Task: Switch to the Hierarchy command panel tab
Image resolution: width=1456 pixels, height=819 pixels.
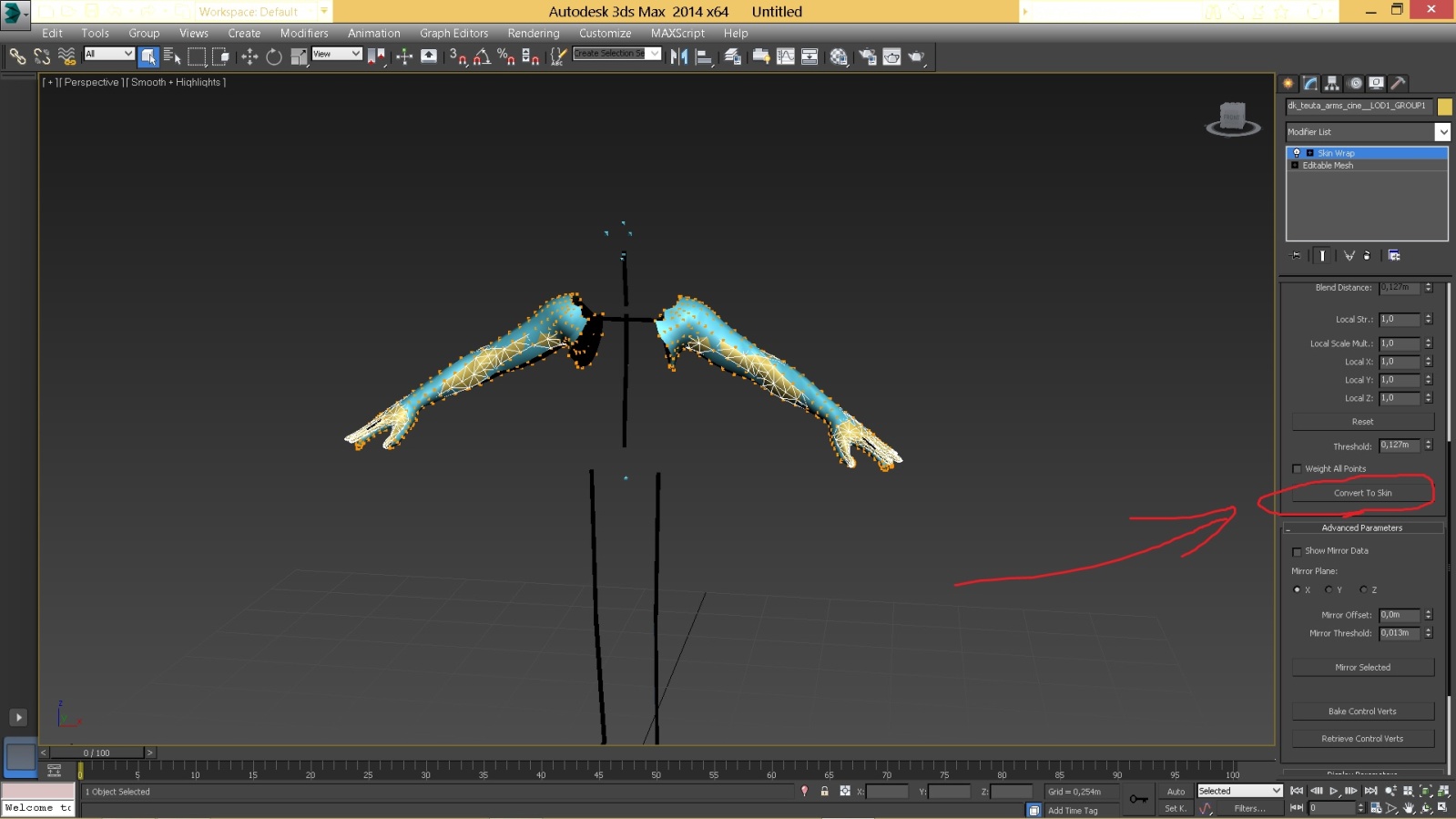Action: tap(1332, 83)
